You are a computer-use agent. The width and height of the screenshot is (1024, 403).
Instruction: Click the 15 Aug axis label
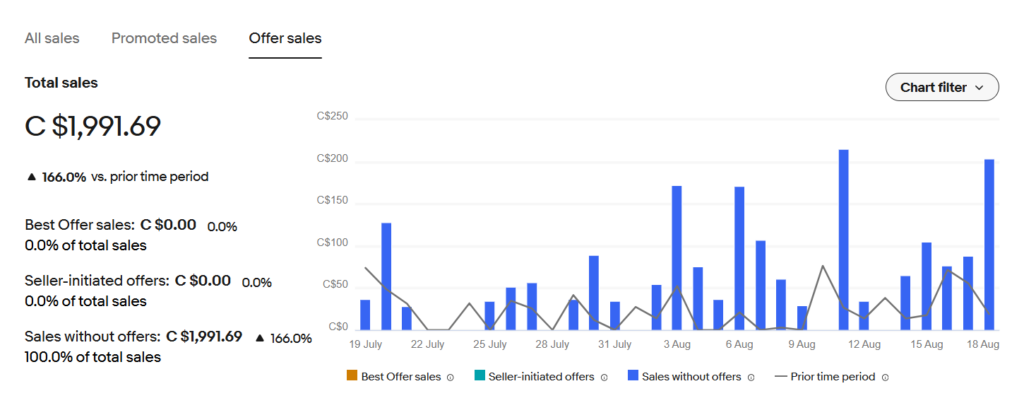[927, 344]
